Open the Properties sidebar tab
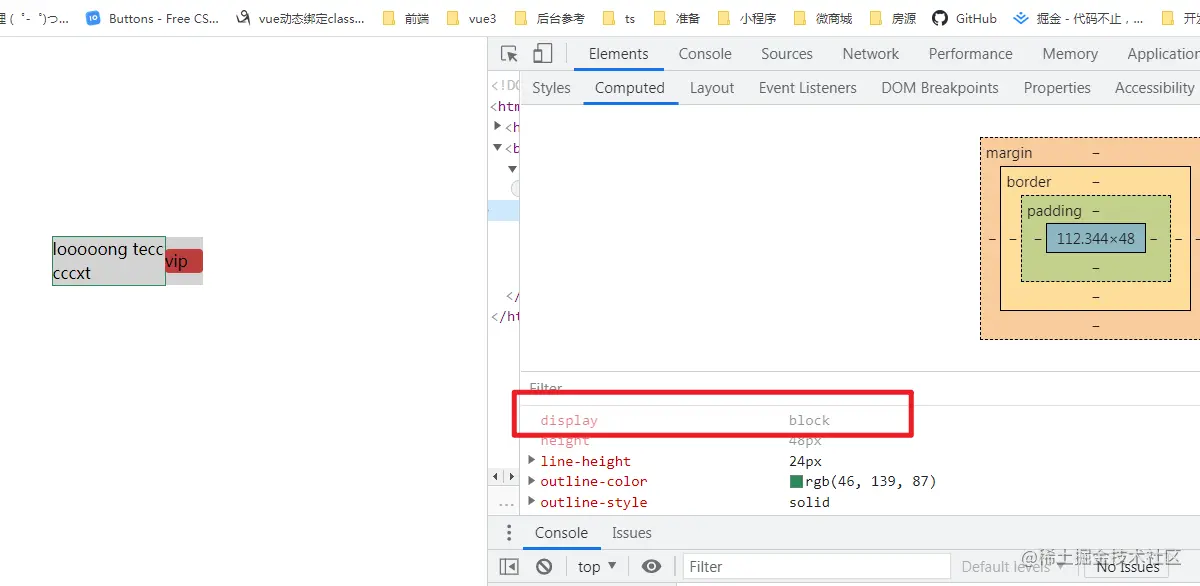Image resolution: width=1200 pixels, height=586 pixels. click(1057, 88)
